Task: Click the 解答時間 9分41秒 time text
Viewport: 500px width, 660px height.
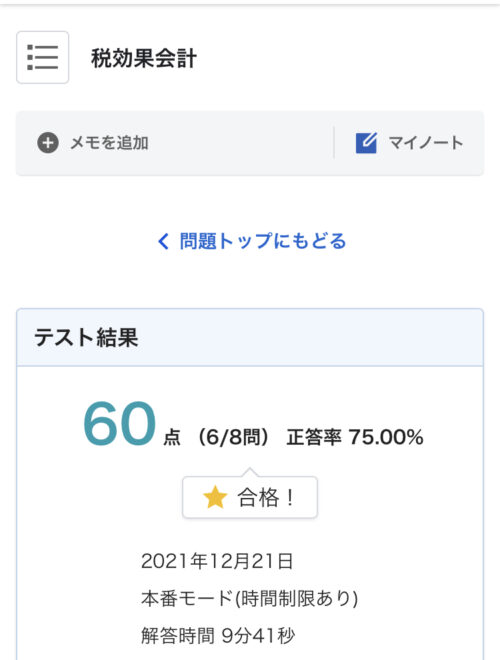Action: click(x=218, y=635)
